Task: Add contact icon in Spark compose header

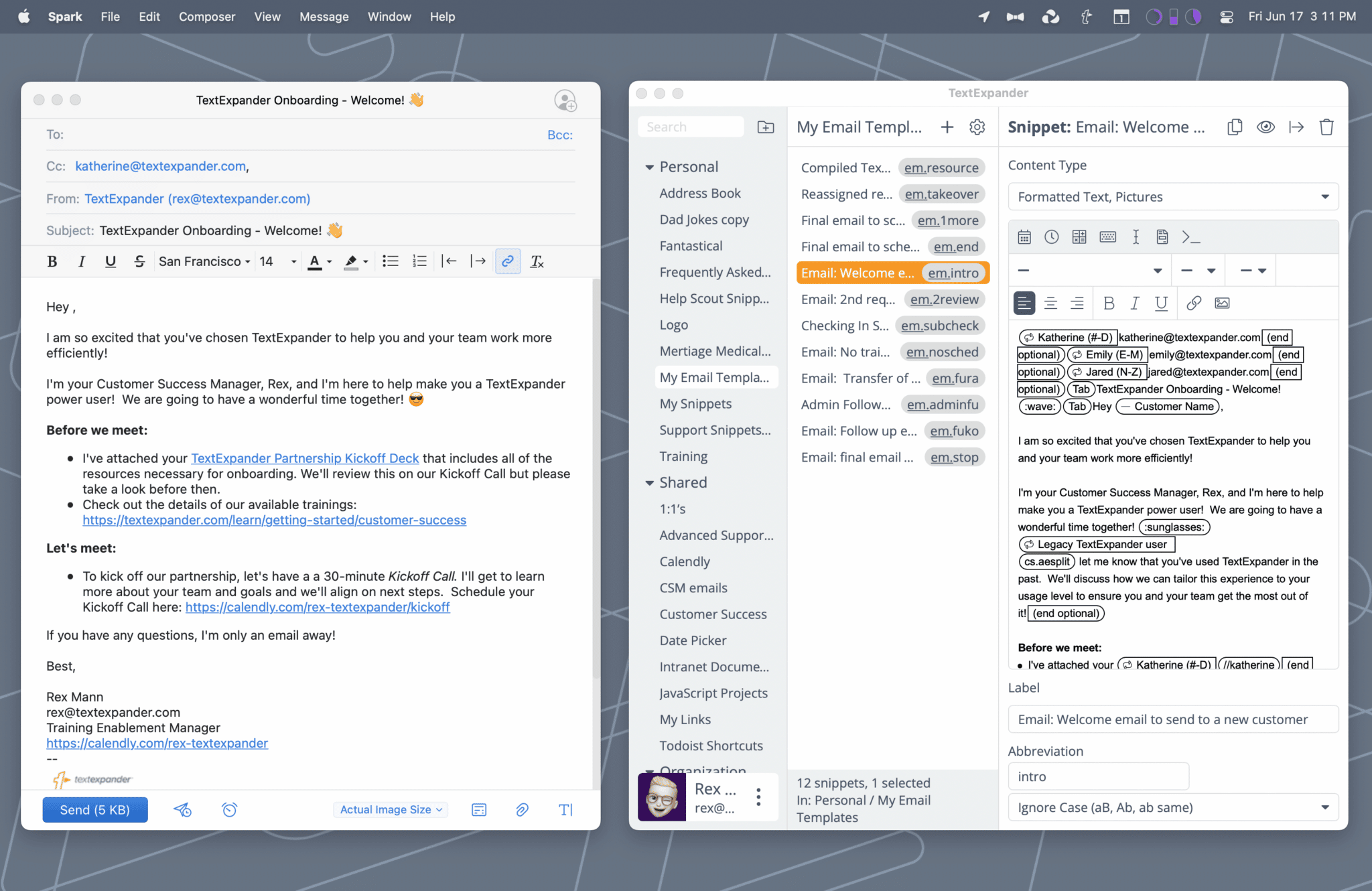Action: pos(565,100)
